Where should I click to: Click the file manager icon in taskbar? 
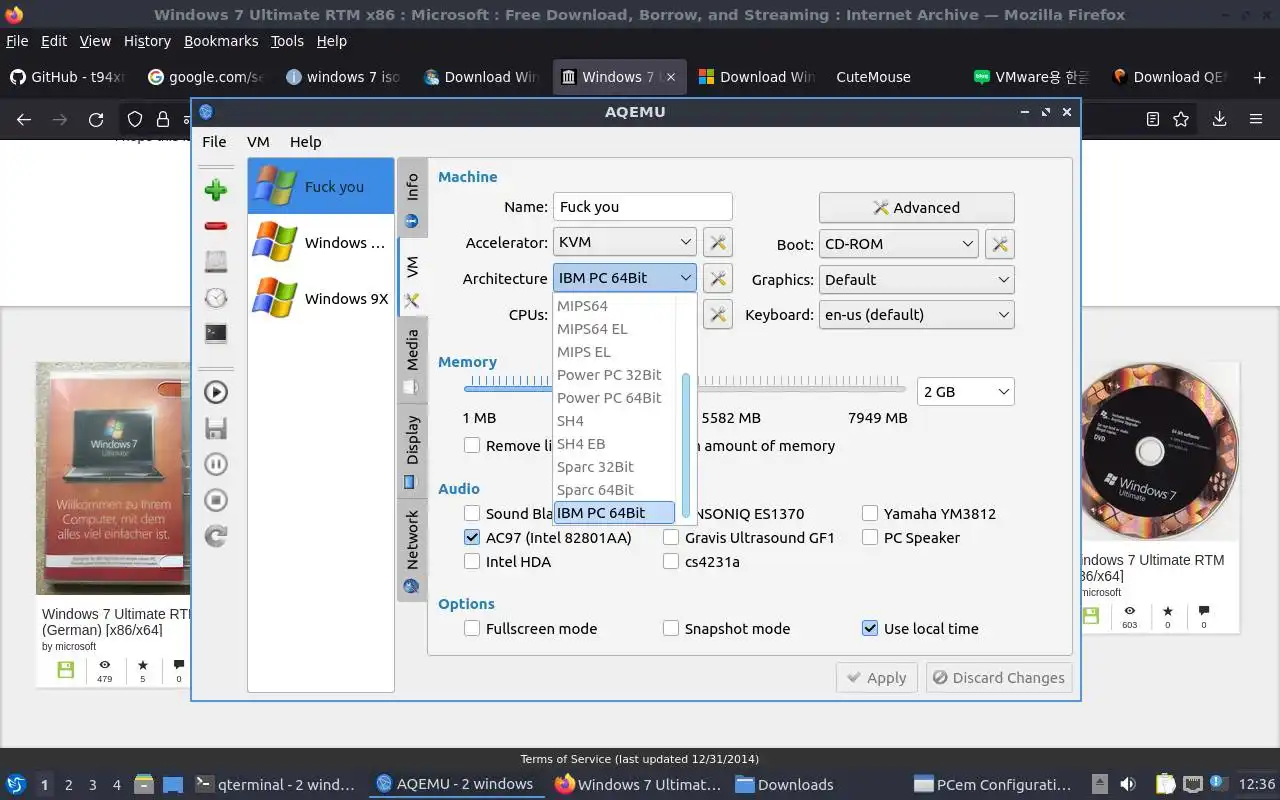pyautogui.click(x=143, y=784)
